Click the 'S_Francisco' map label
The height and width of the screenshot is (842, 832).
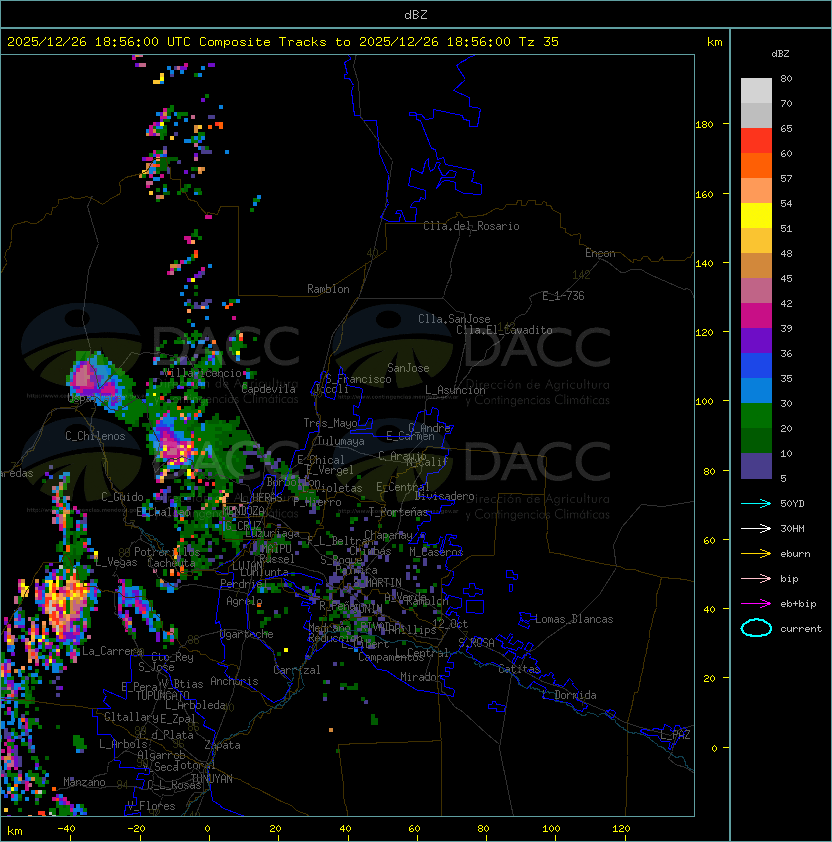tap(358, 379)
